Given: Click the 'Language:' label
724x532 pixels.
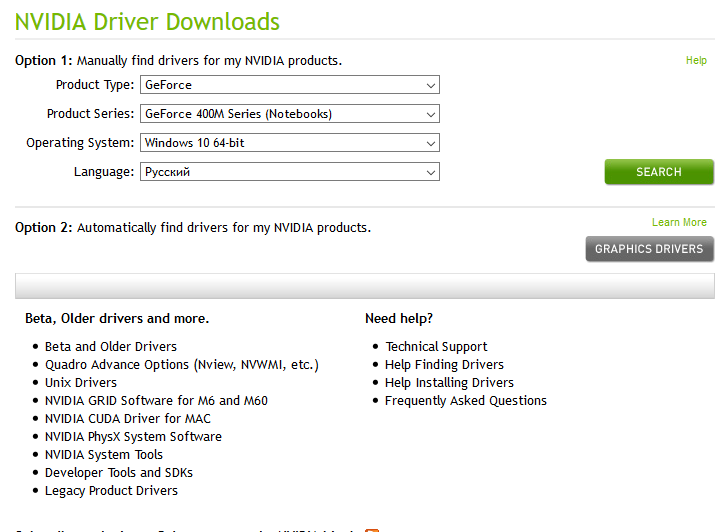Looking at the screenshot, I should [x=104, y=172].
